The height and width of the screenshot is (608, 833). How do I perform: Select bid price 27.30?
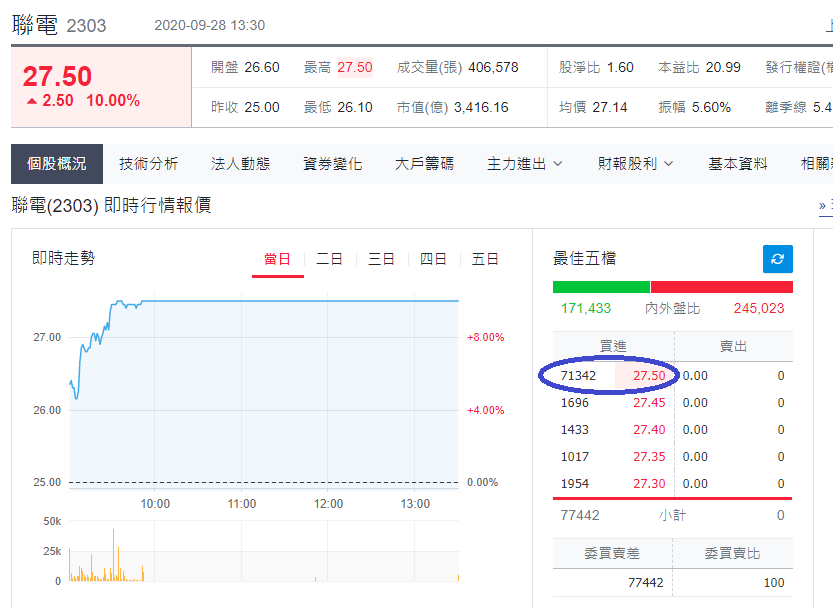click(649, 484)
